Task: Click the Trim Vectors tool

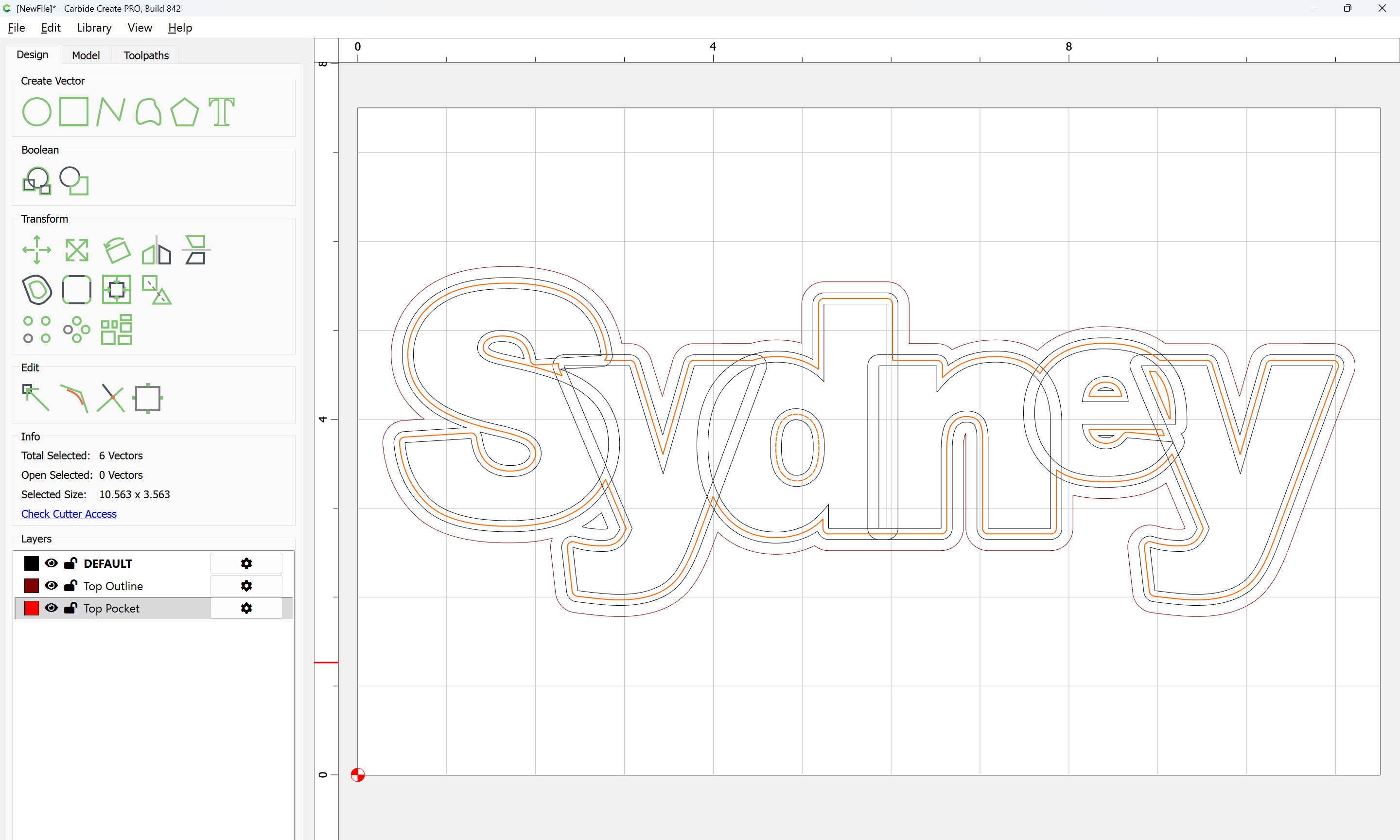Action: coord(111,398)
